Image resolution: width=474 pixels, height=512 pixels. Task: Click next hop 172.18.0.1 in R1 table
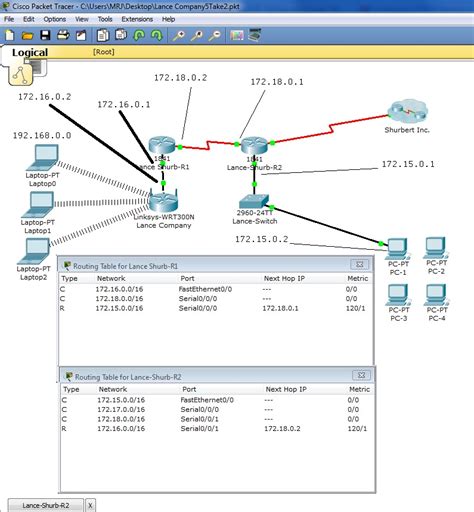click(x=280, y=308)
